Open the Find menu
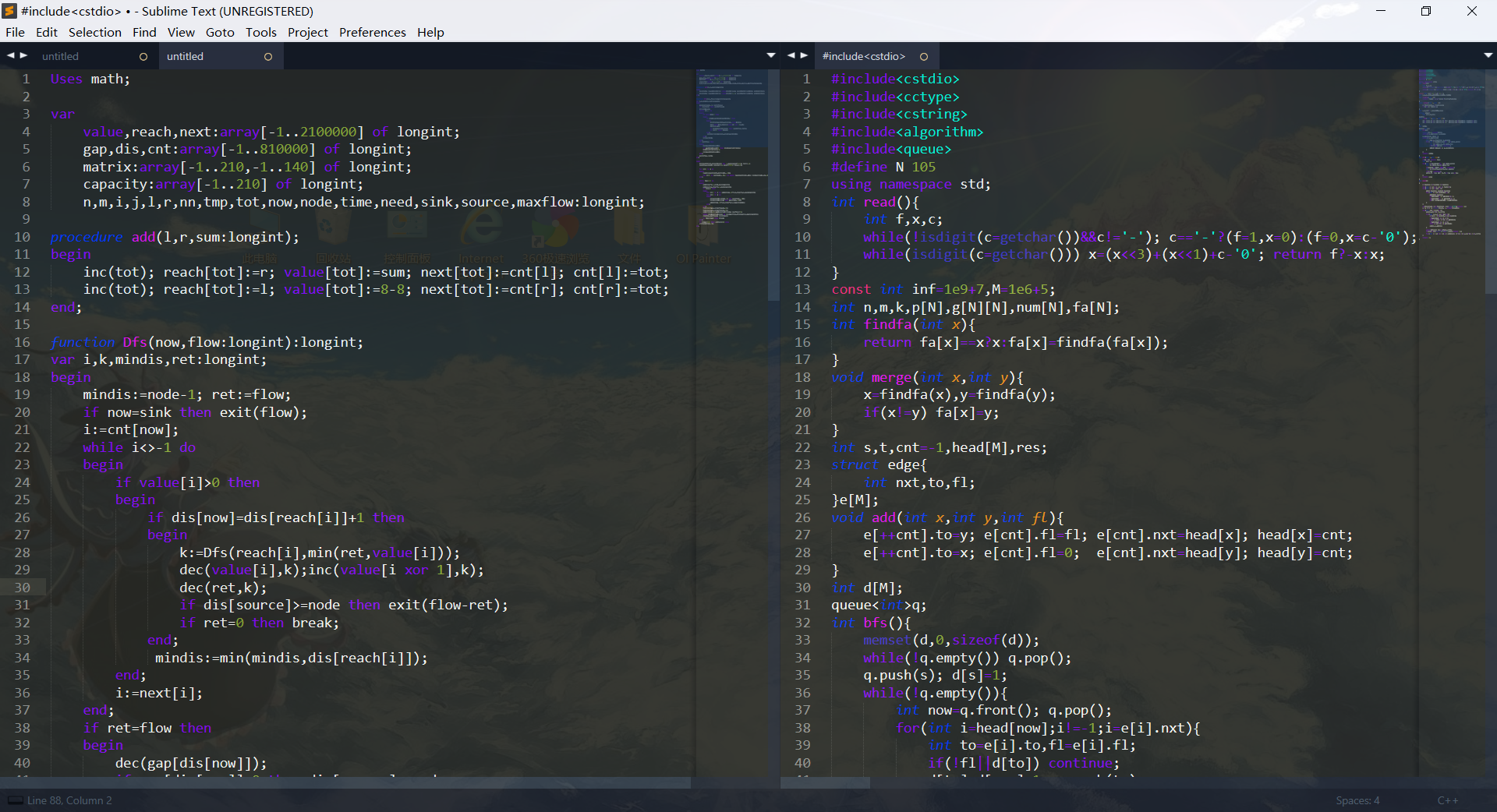 point(144,32)
